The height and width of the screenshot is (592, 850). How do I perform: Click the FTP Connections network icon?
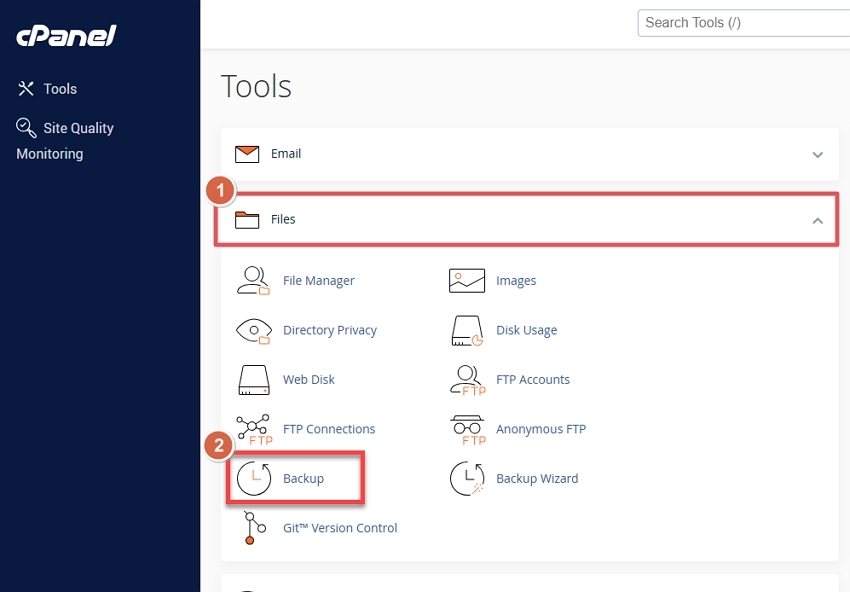[254, 429]
